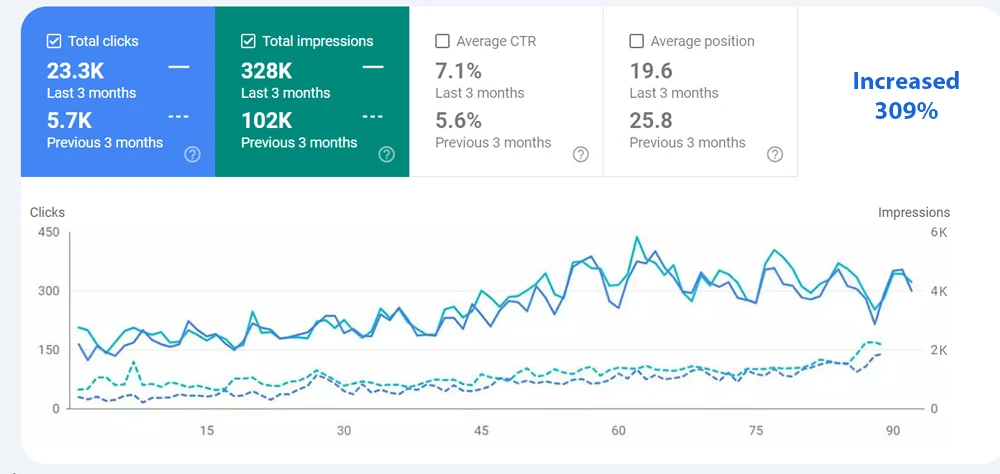This screenshot has width=1000, height=474.
Task: Click day 15 on chart x-axis
Action: coord(207,431)
